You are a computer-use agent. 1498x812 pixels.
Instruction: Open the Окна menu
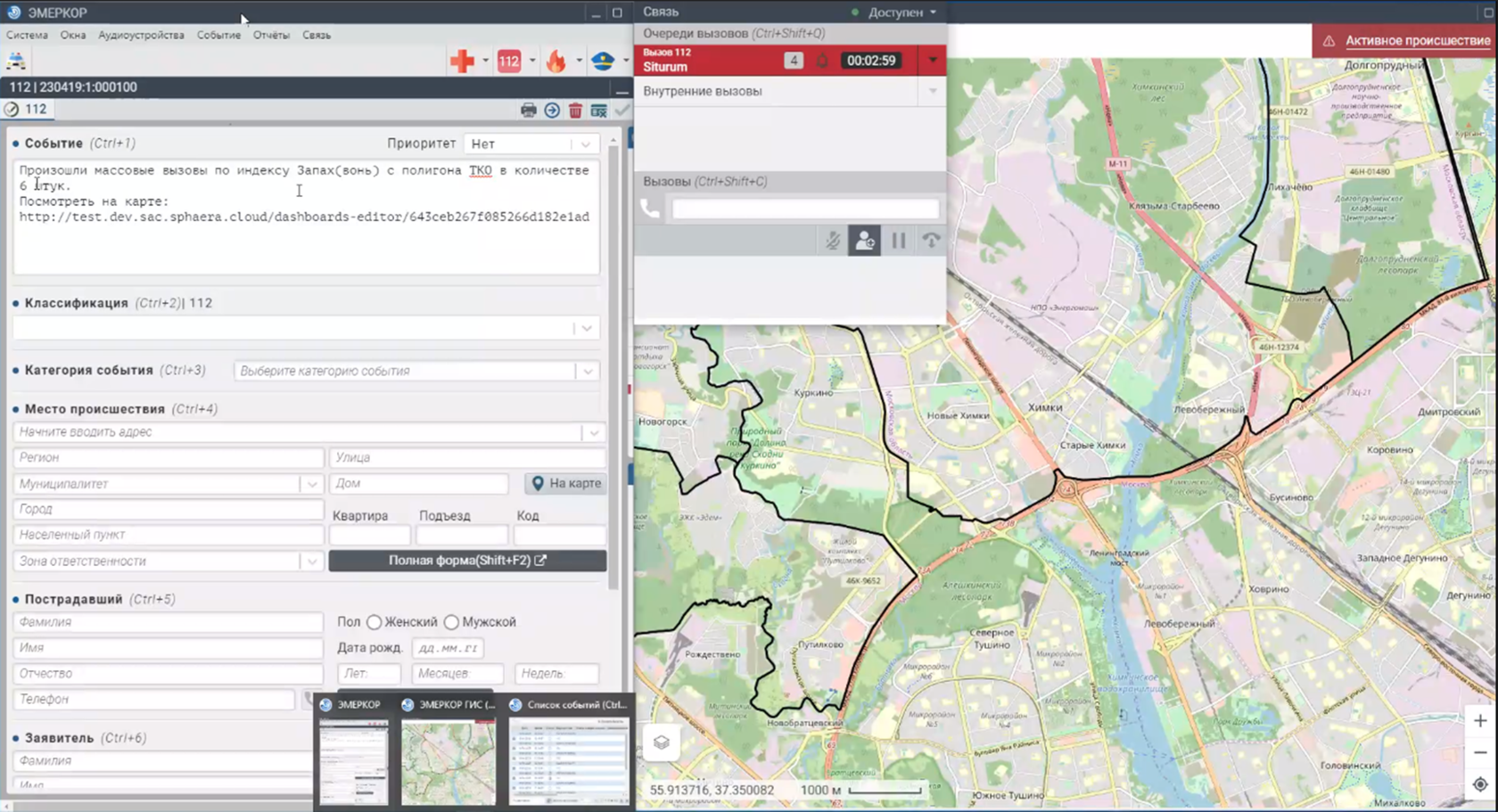tap(73, 35)
